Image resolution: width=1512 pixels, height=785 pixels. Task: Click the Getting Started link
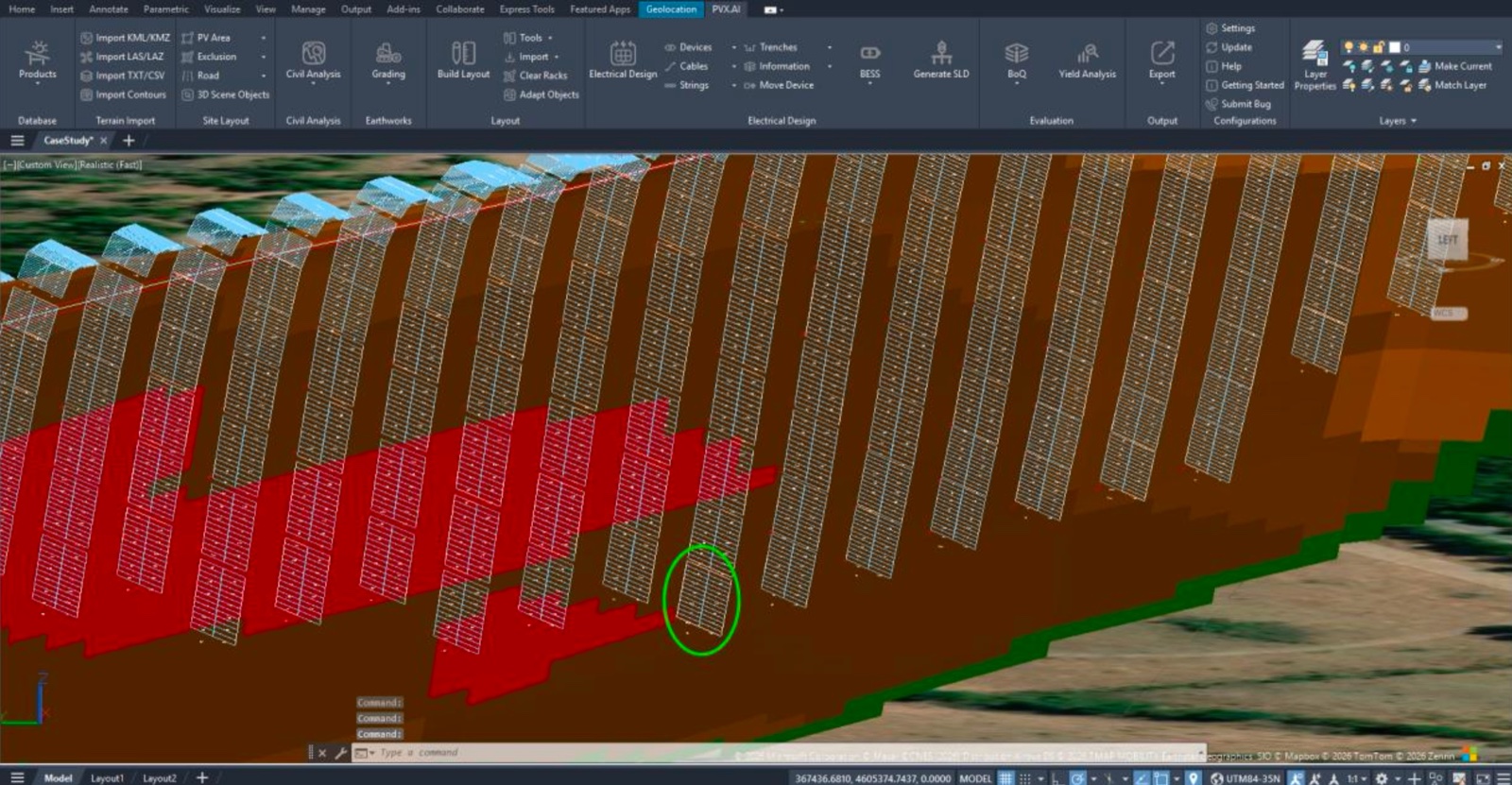pos(1245,85)
